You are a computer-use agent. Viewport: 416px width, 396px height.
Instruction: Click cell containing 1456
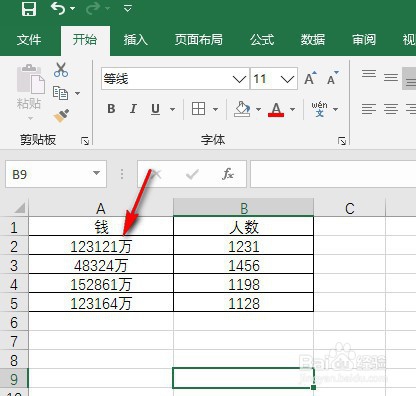[x=244, y=265]
